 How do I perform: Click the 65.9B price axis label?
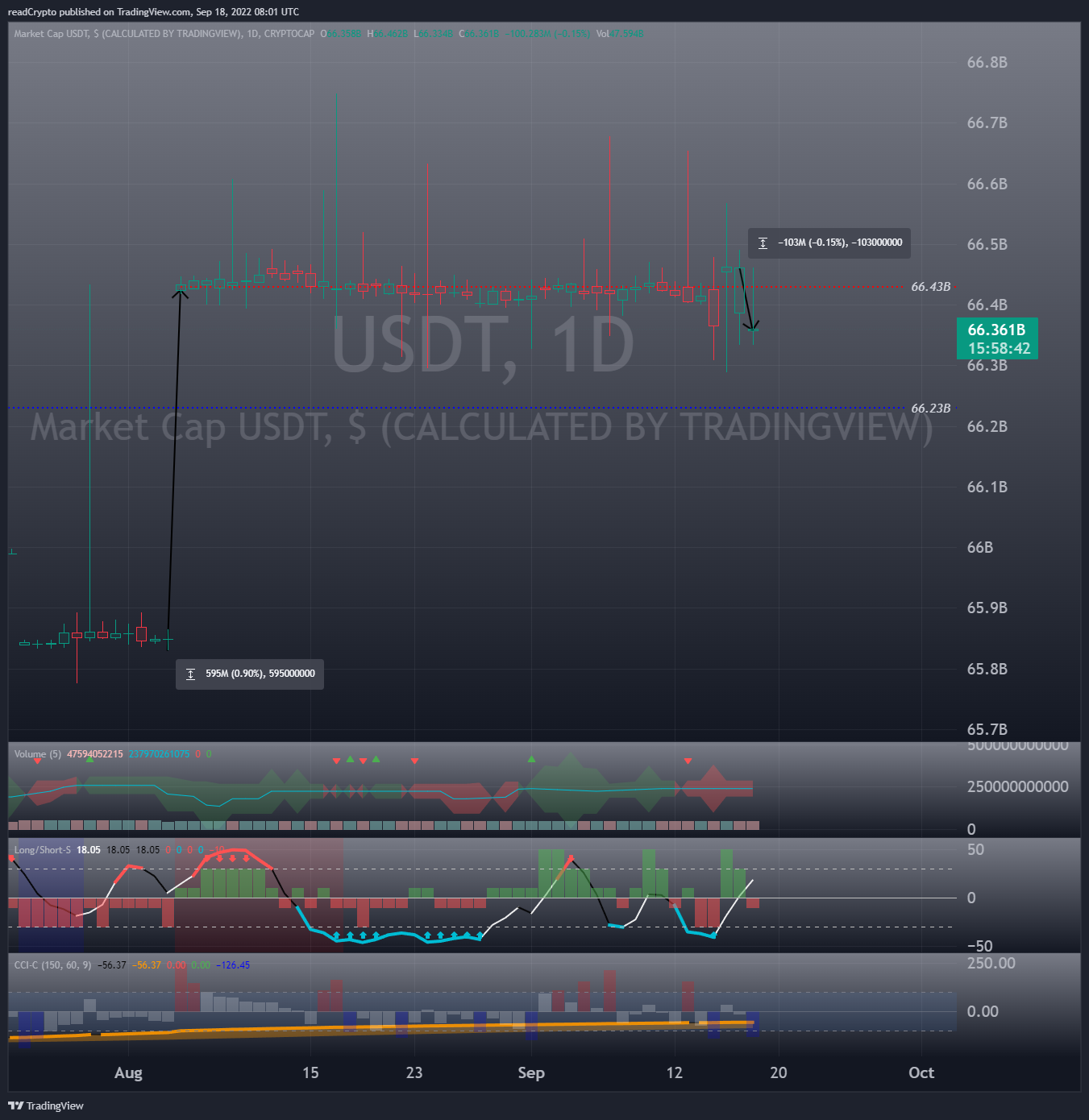click(x=987, y=608)
